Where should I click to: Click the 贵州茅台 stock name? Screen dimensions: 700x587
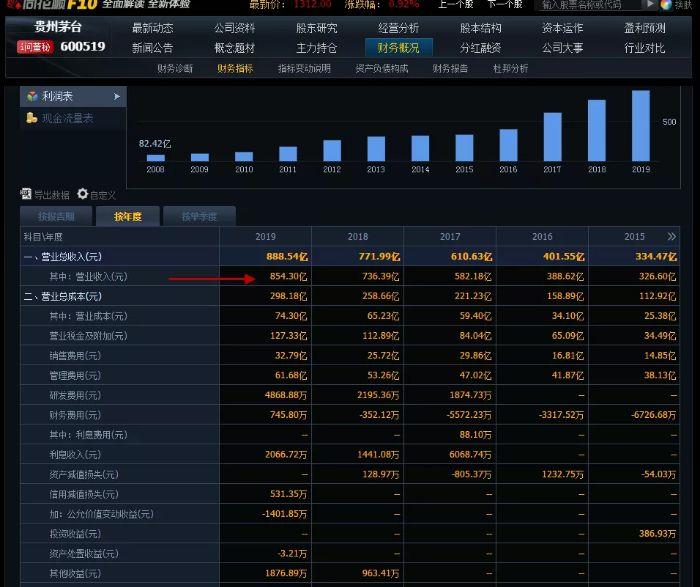click(58, 27)
